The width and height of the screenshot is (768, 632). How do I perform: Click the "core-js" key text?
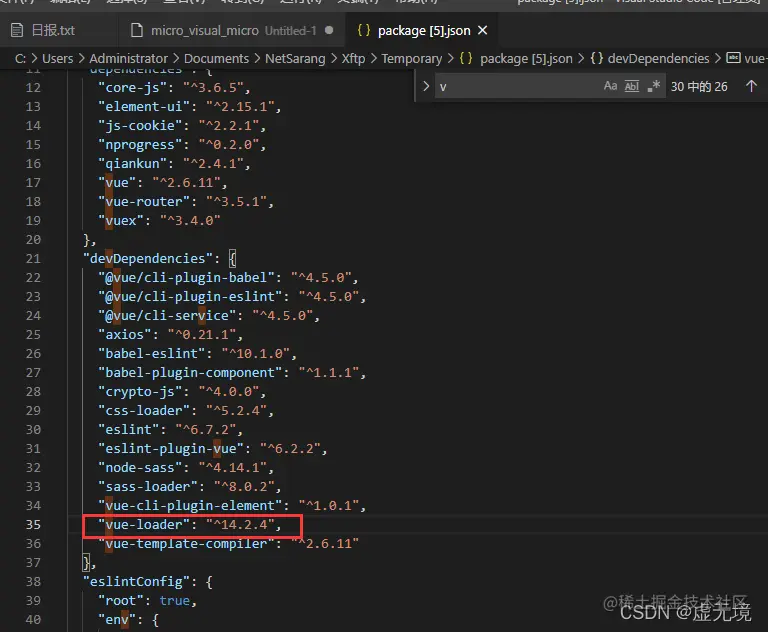click(x=132, y=88)
